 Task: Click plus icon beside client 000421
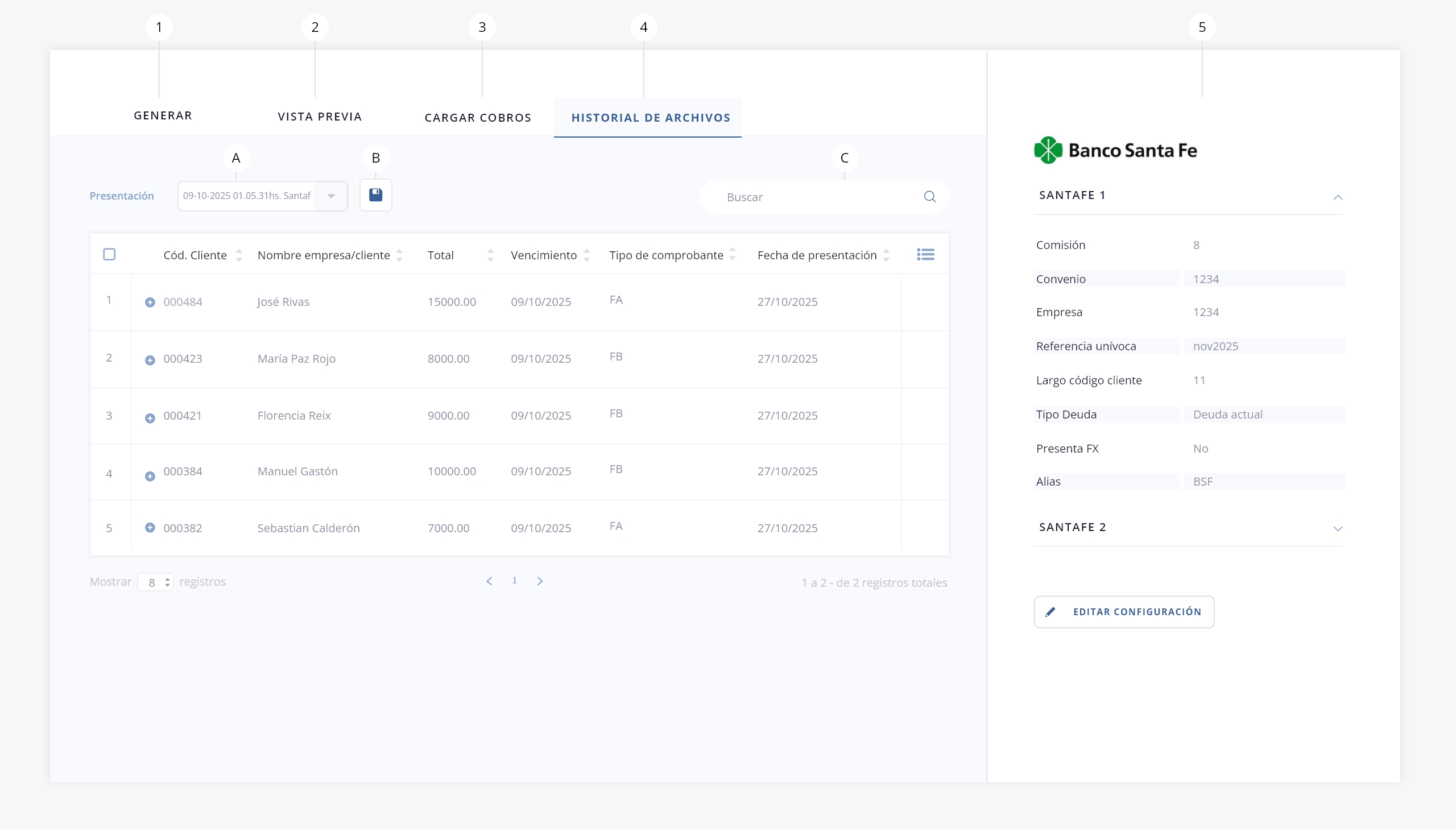(150, 418)
